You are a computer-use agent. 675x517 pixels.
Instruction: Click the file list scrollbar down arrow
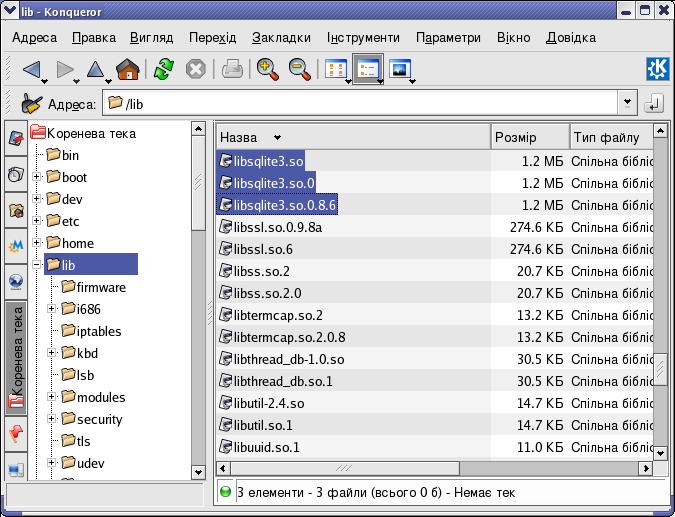pos(660,453)
